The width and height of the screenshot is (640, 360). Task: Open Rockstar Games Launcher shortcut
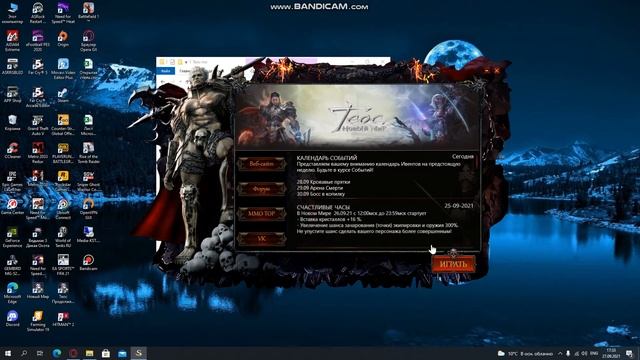point(63,181)
